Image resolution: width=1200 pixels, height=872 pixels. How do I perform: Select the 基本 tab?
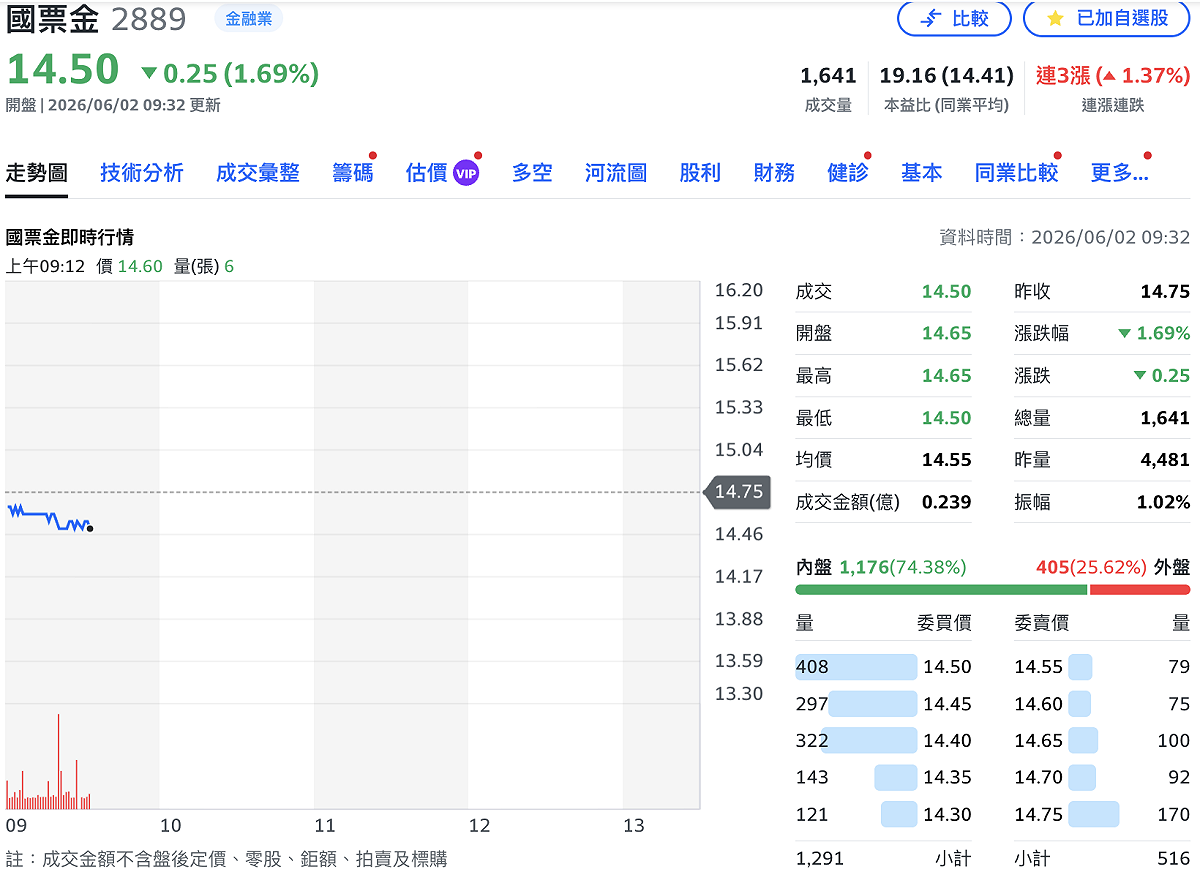coord(922,173)
